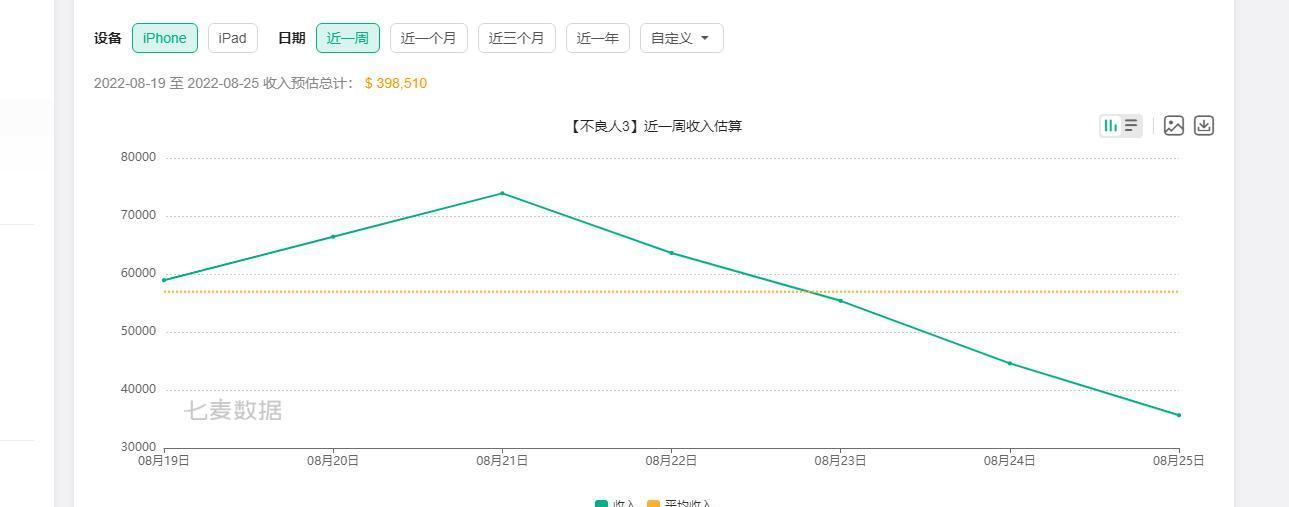
Task: Choose the 近一周 date range
Action: click(348, 38)
